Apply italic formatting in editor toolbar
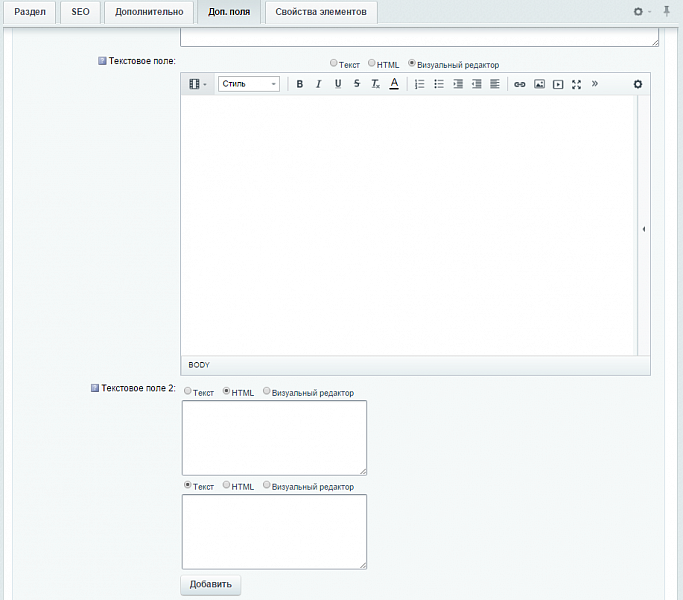 click(318, 85)
